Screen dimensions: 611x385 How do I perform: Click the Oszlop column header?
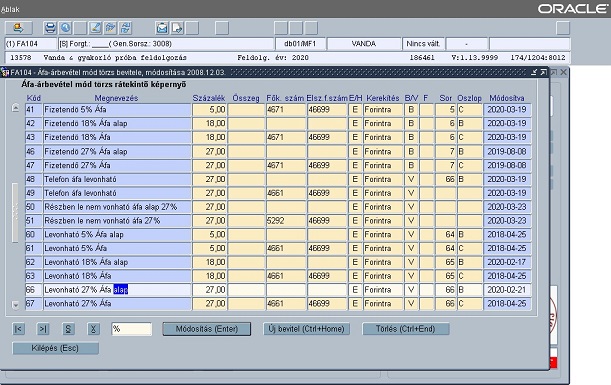469,98
